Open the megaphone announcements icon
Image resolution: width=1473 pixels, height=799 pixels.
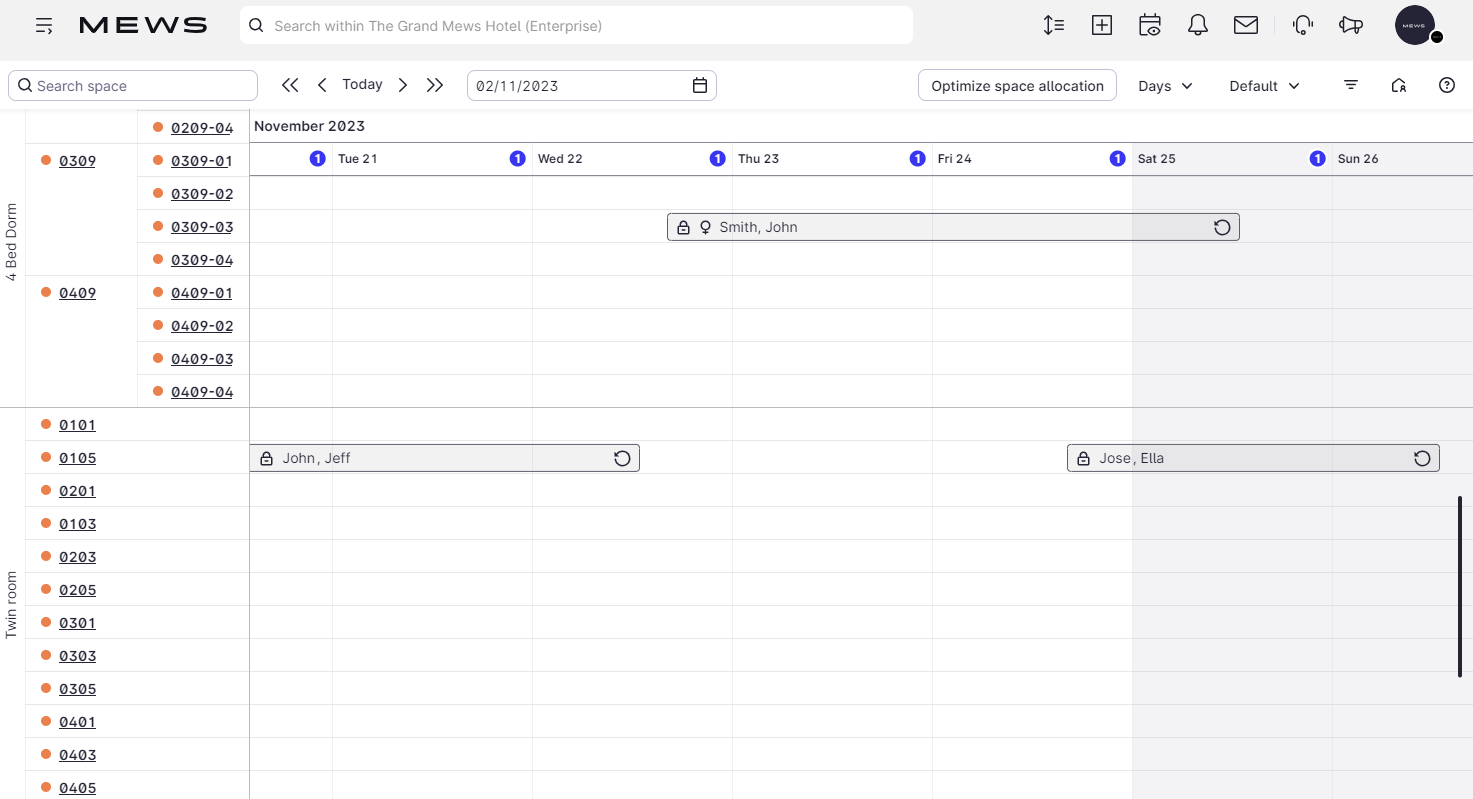coord(1351,26)
